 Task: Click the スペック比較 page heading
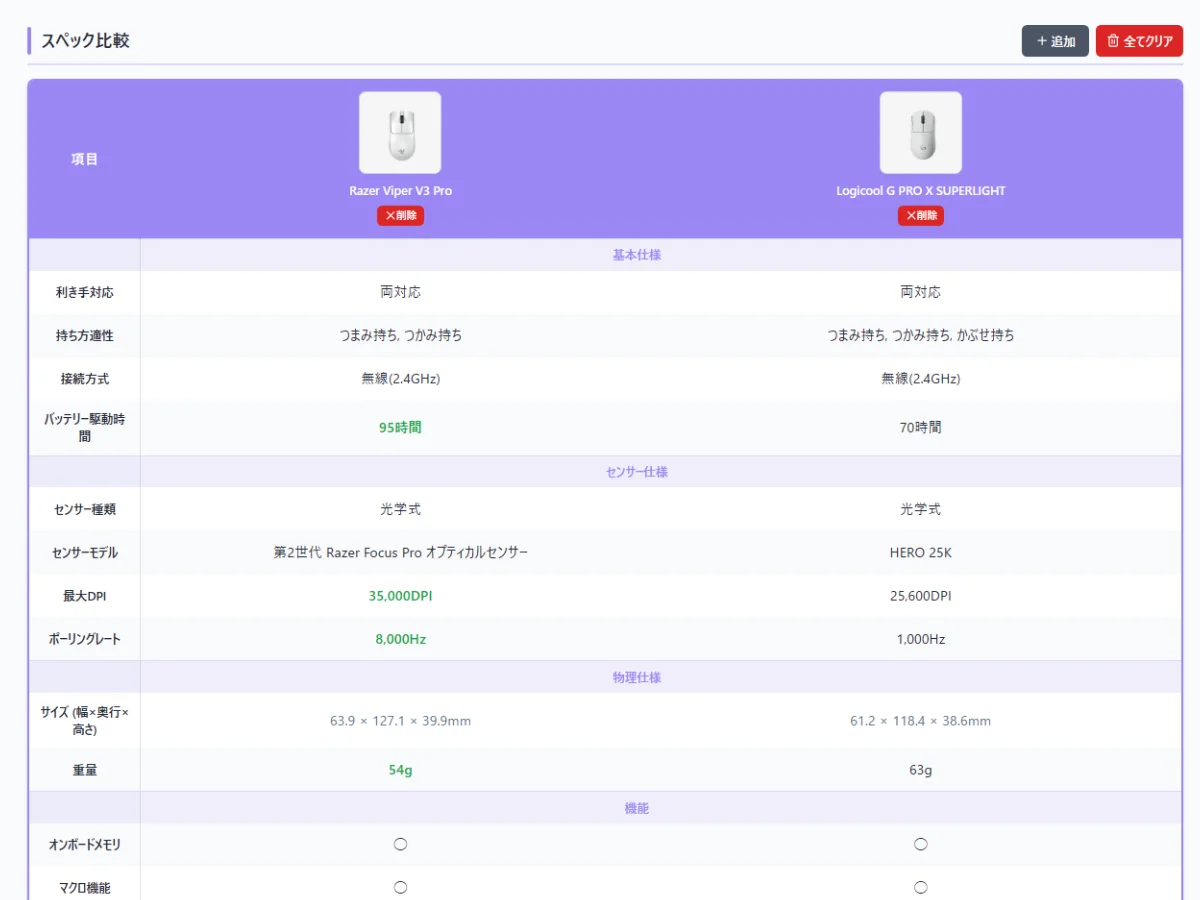85,41
